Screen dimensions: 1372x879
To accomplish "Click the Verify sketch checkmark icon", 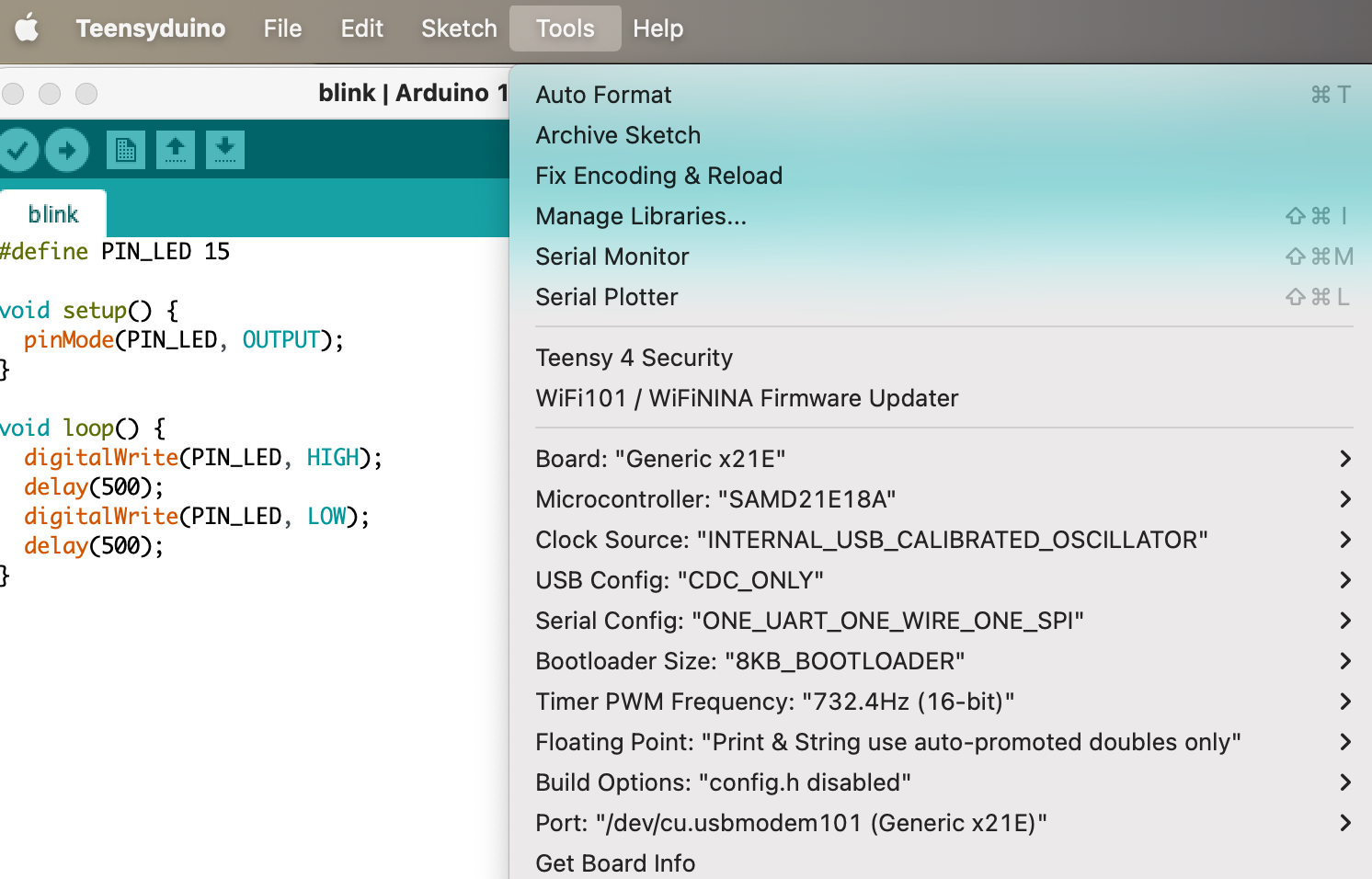I will click(17, 150).
